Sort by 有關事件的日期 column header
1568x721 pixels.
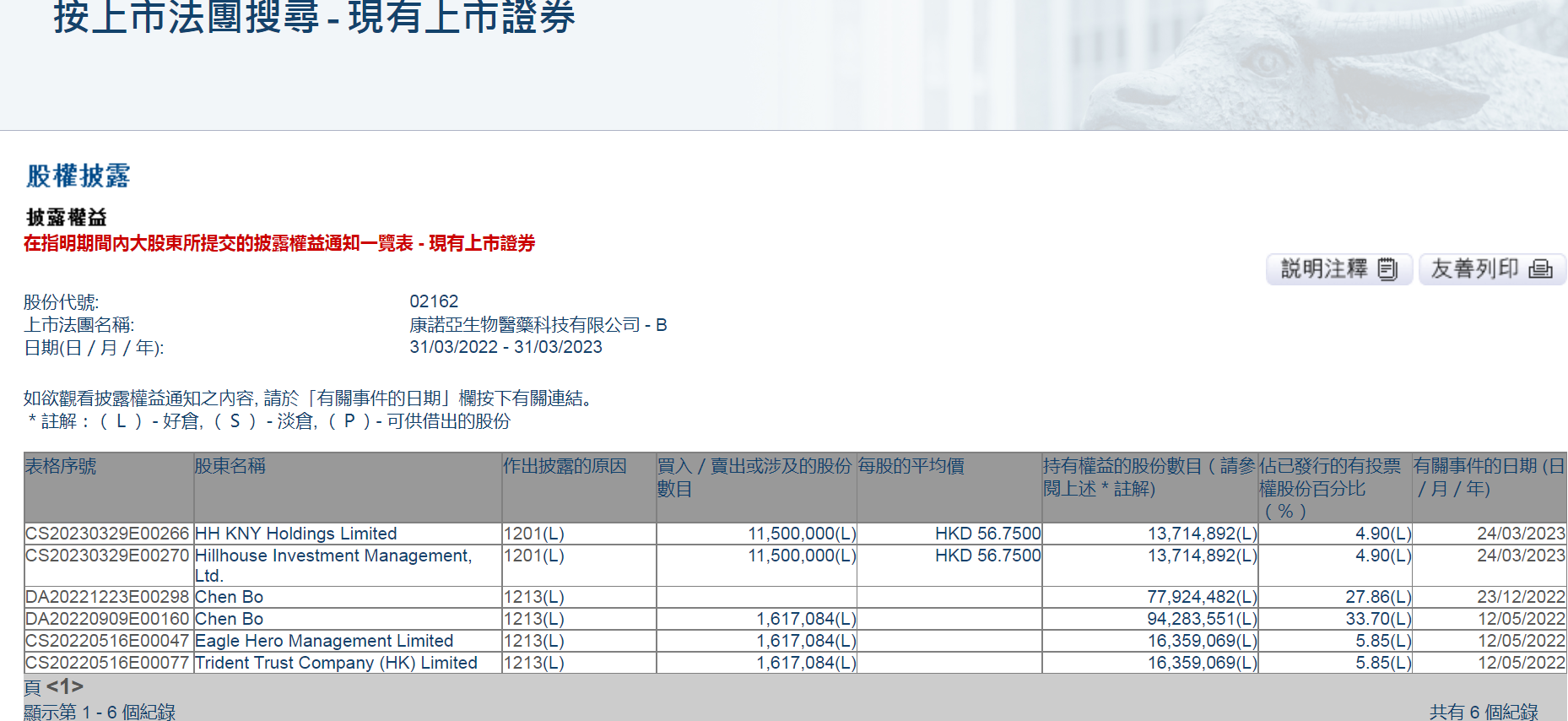coord(1490,477)
